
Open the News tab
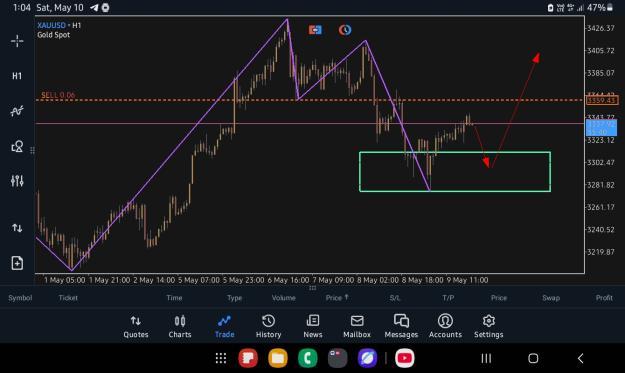[313, 326]
